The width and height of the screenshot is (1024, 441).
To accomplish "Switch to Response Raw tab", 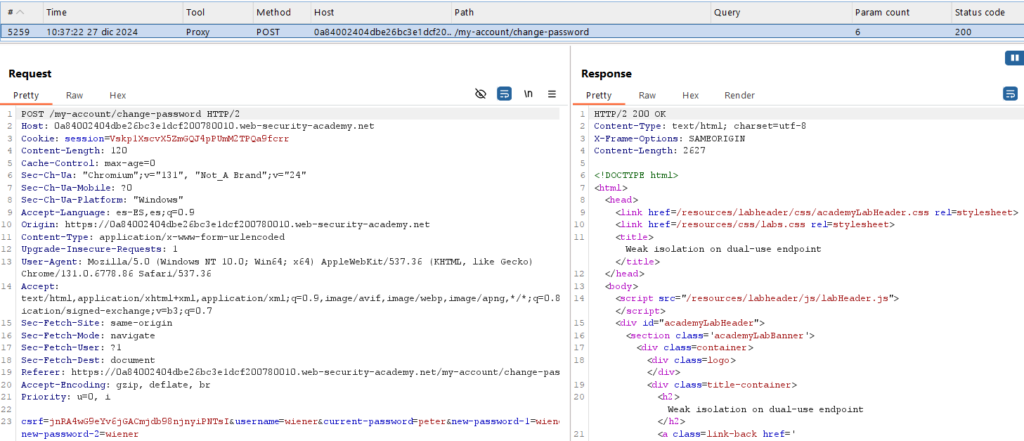I will (x=647, y=95).
